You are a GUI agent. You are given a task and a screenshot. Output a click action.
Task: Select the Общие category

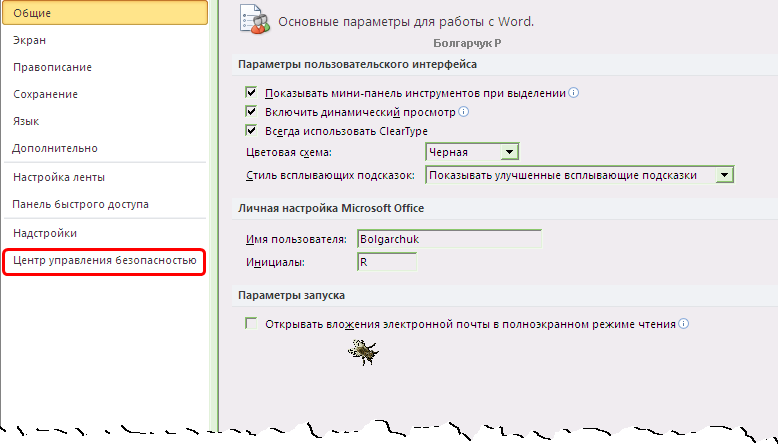105,13
